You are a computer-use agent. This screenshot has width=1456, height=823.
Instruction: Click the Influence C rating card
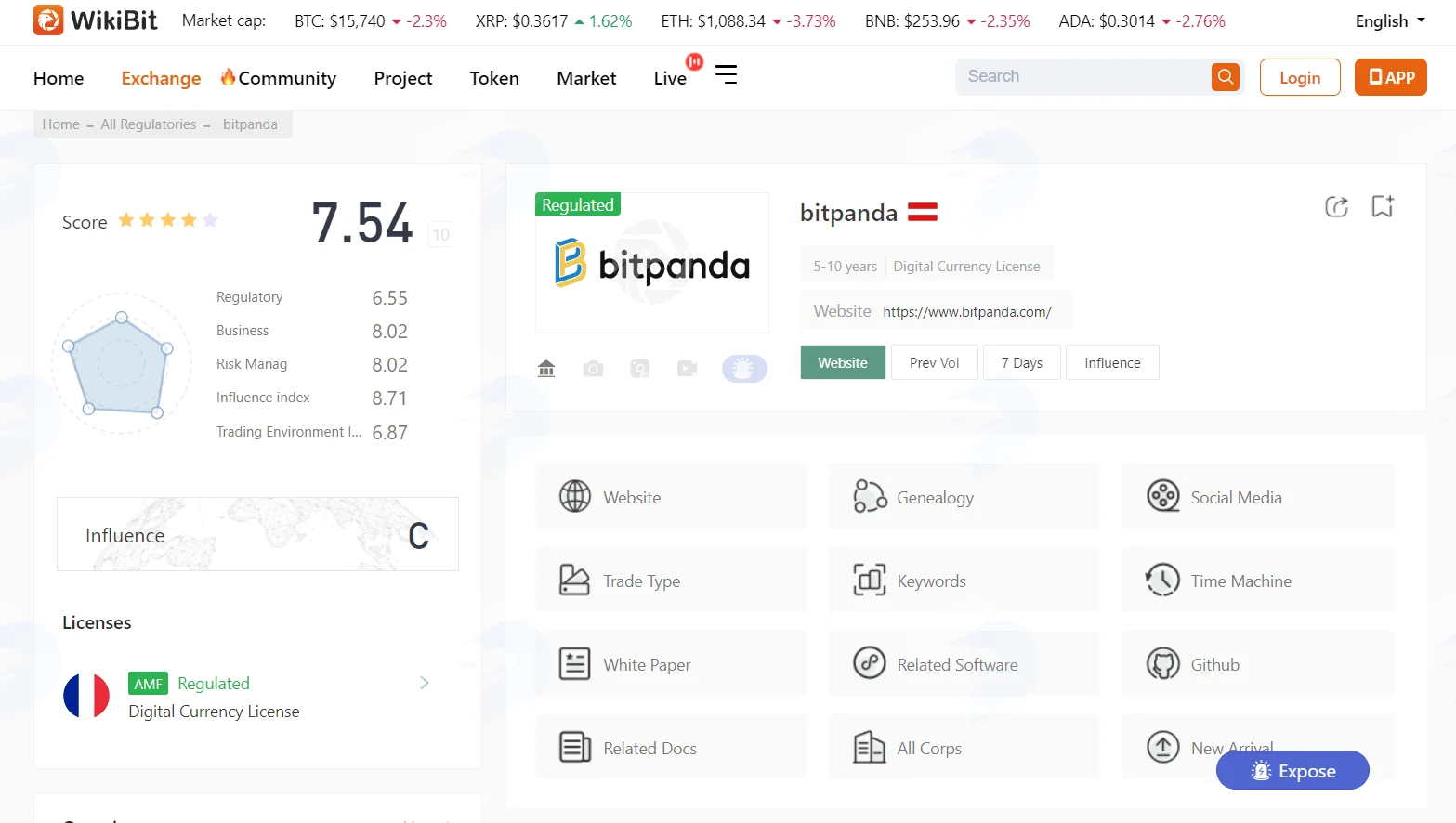pyautogui.click(x=257, y=534)
